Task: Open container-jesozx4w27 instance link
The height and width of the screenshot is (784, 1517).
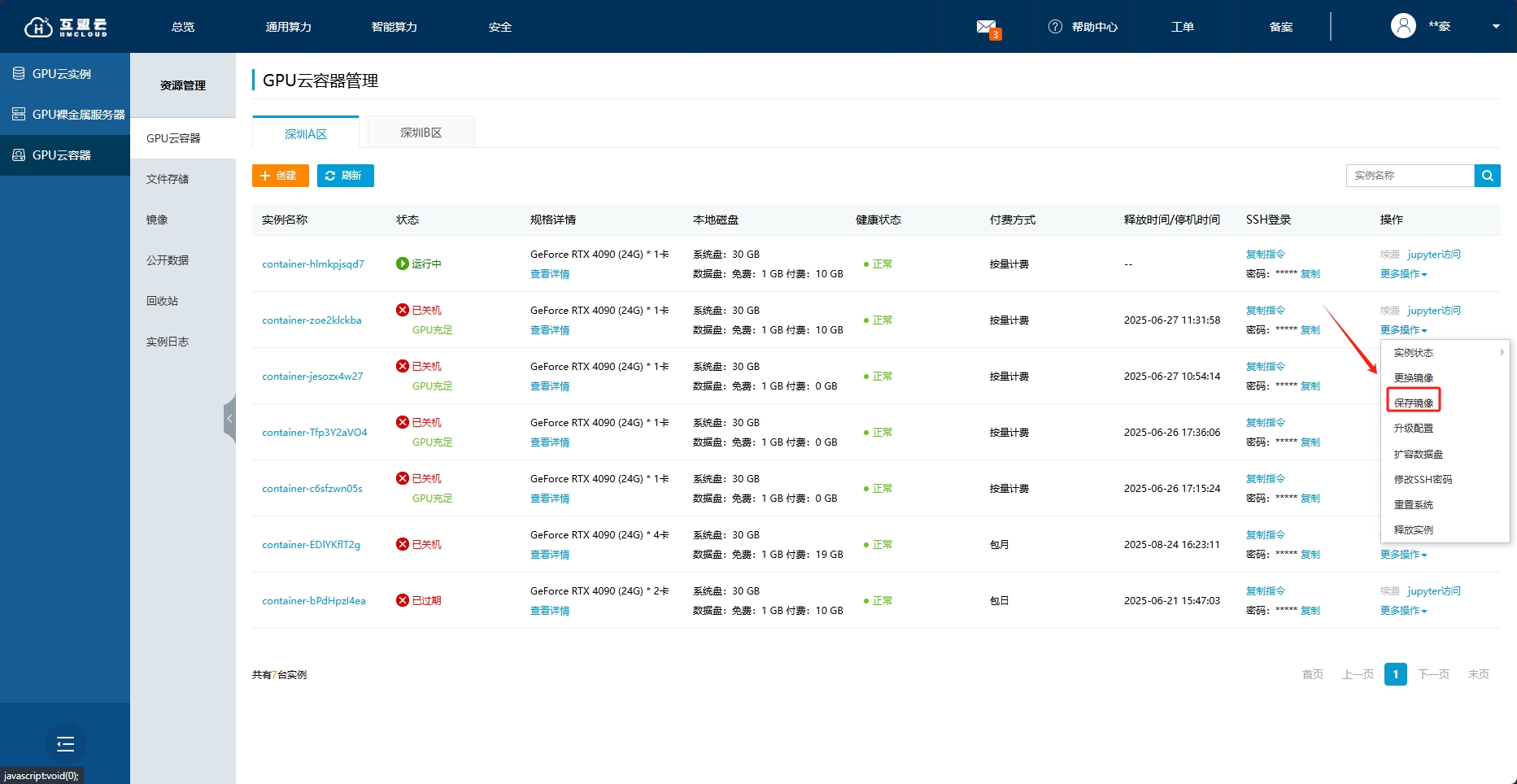Action: pos(312,377)
